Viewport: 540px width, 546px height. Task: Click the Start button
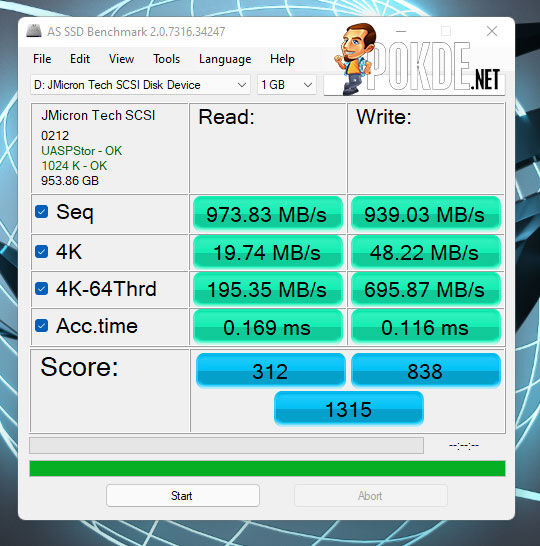tap(182, 496)
